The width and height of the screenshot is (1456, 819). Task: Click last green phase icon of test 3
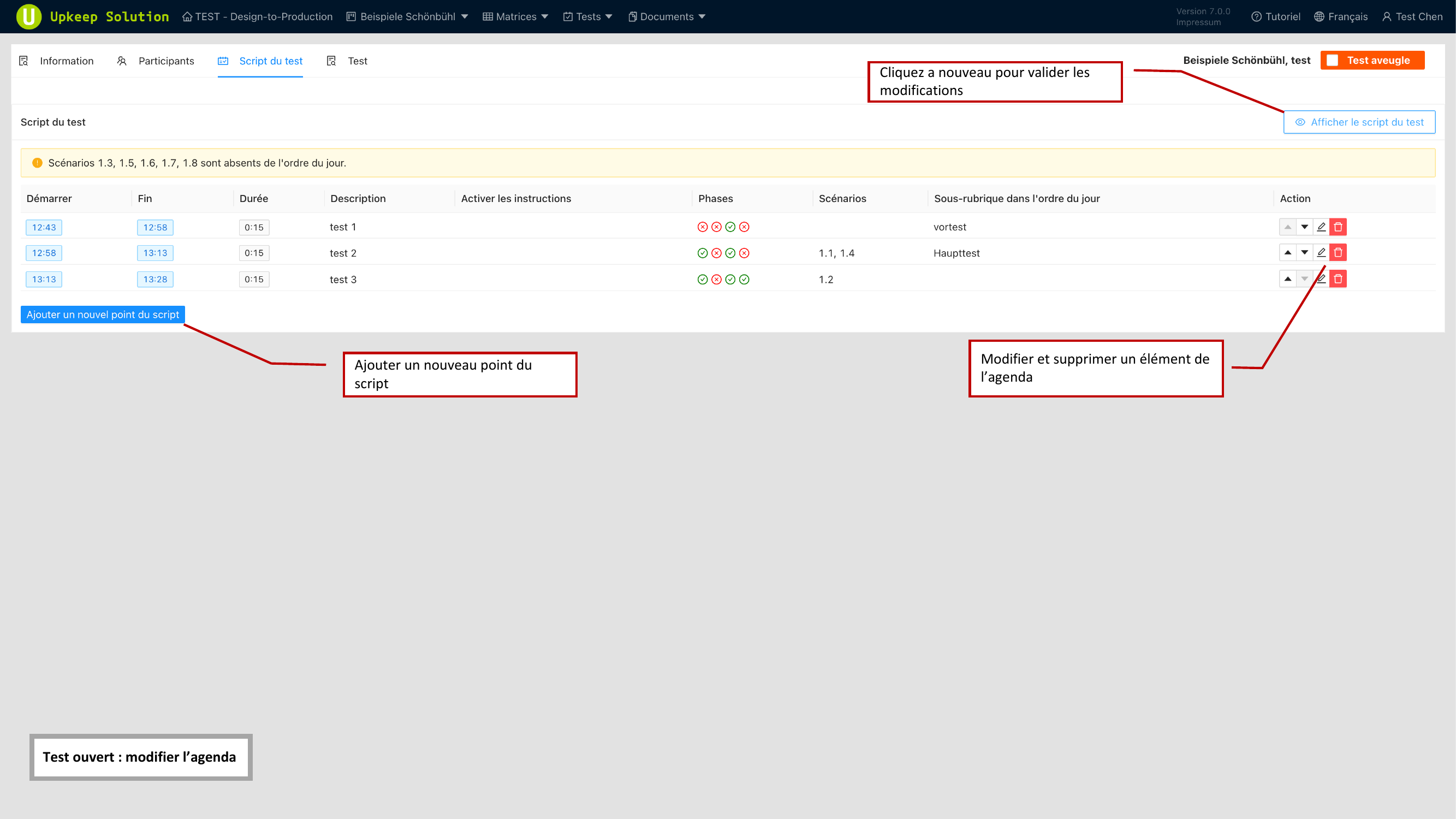[x=745, y=279]
